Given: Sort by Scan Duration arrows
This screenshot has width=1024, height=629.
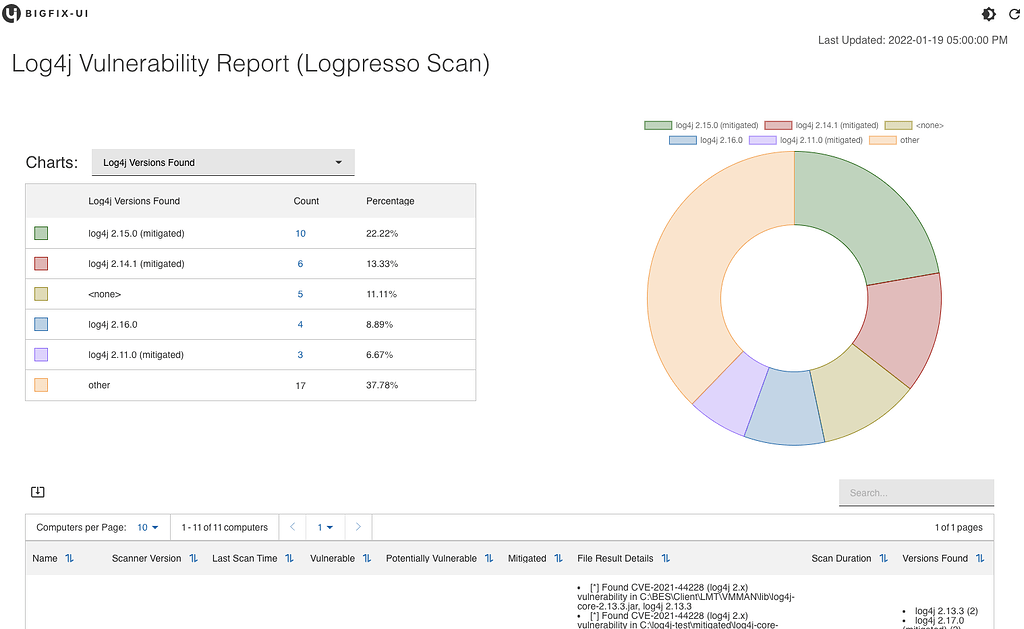Looking at the screenshot, I should click(x=884, y=558).
